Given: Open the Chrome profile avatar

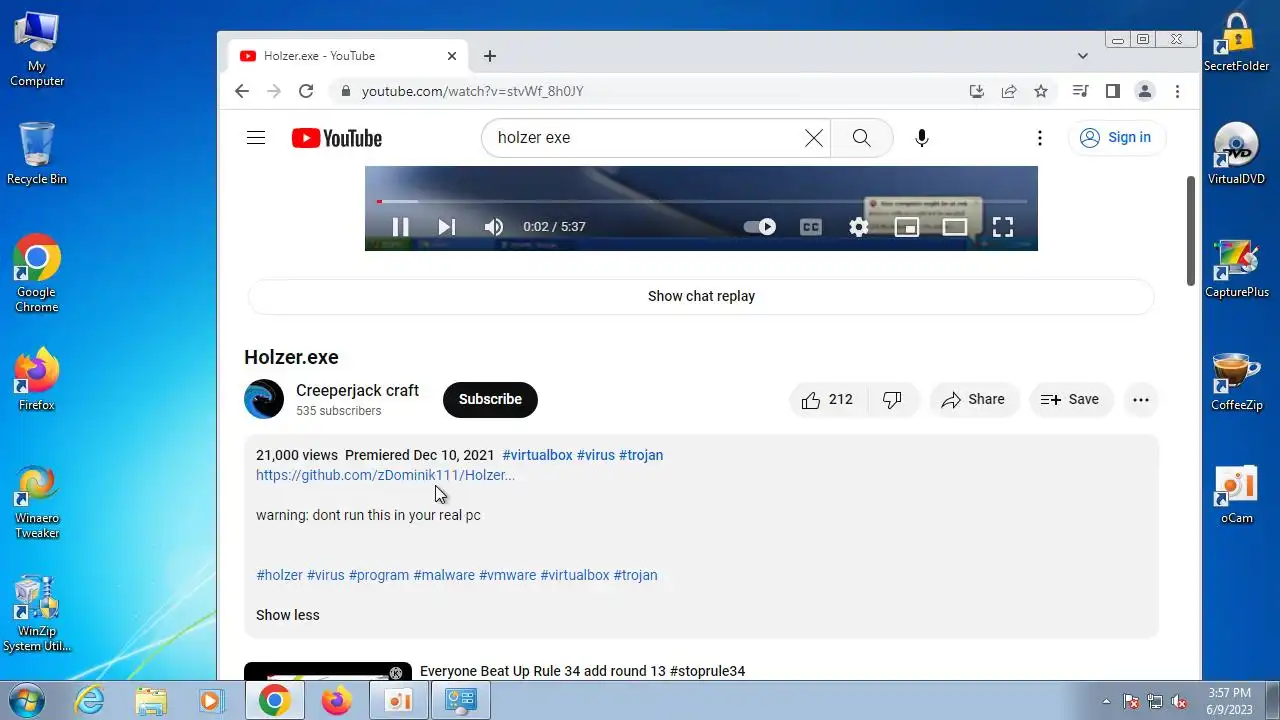Looking at the screenshot, I should pos(1145,91).
